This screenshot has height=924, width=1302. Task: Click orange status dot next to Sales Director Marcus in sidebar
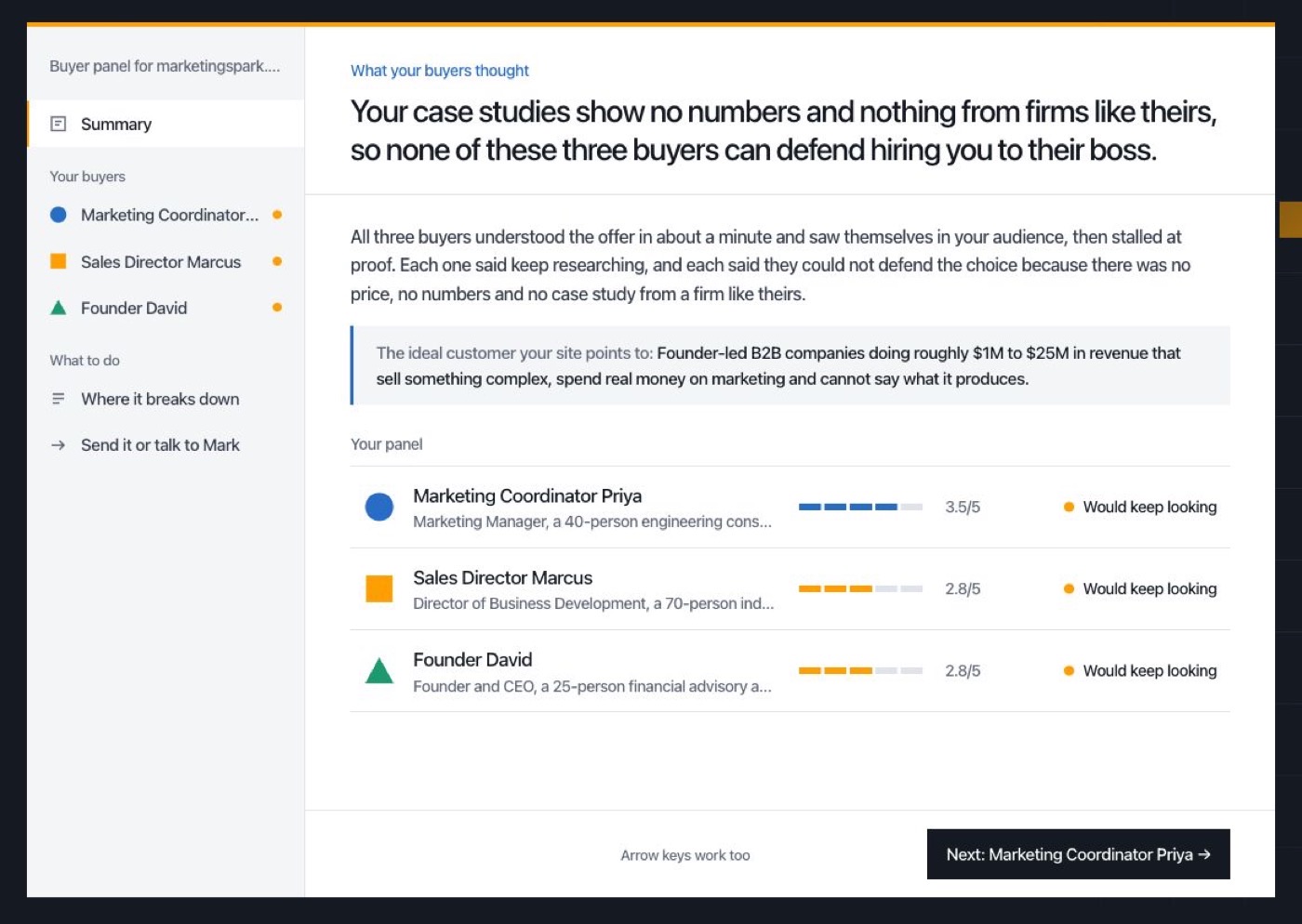pyautogui.click(x=277, y=261)
